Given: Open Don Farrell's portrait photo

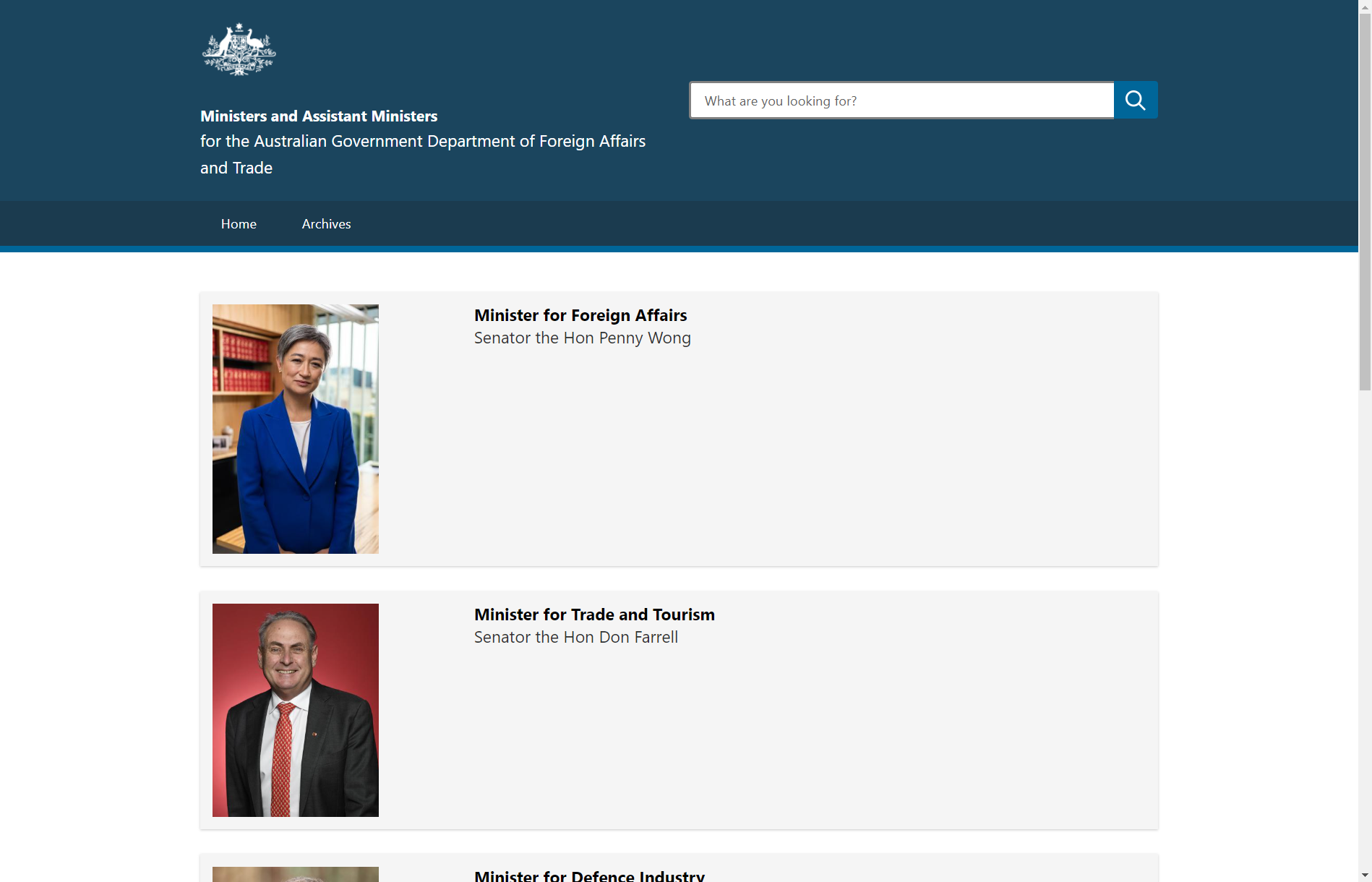Looking at the screenshot, I should [x=296, y=710].
